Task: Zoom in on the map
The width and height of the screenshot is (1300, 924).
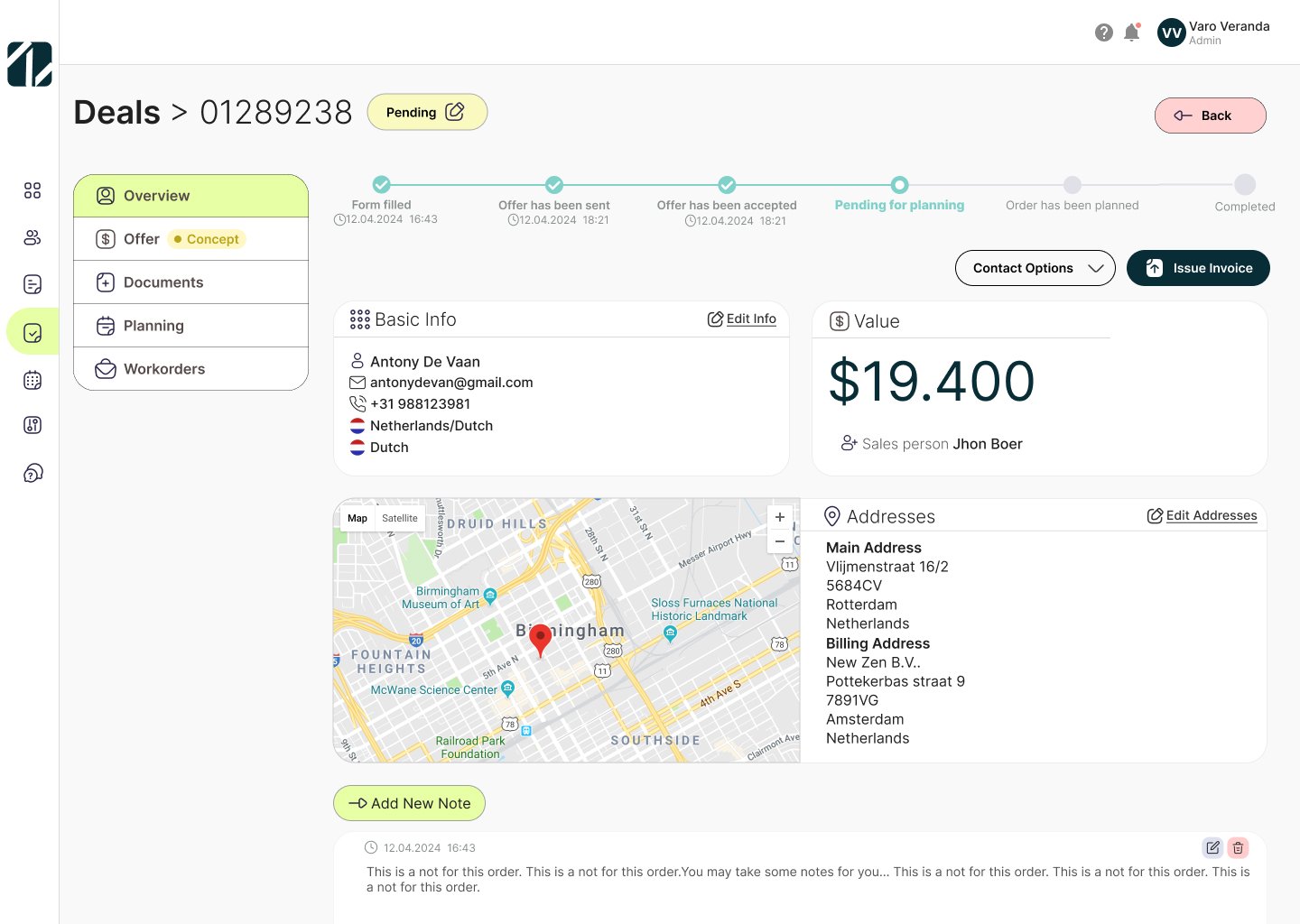Action: tap(780, 517)
